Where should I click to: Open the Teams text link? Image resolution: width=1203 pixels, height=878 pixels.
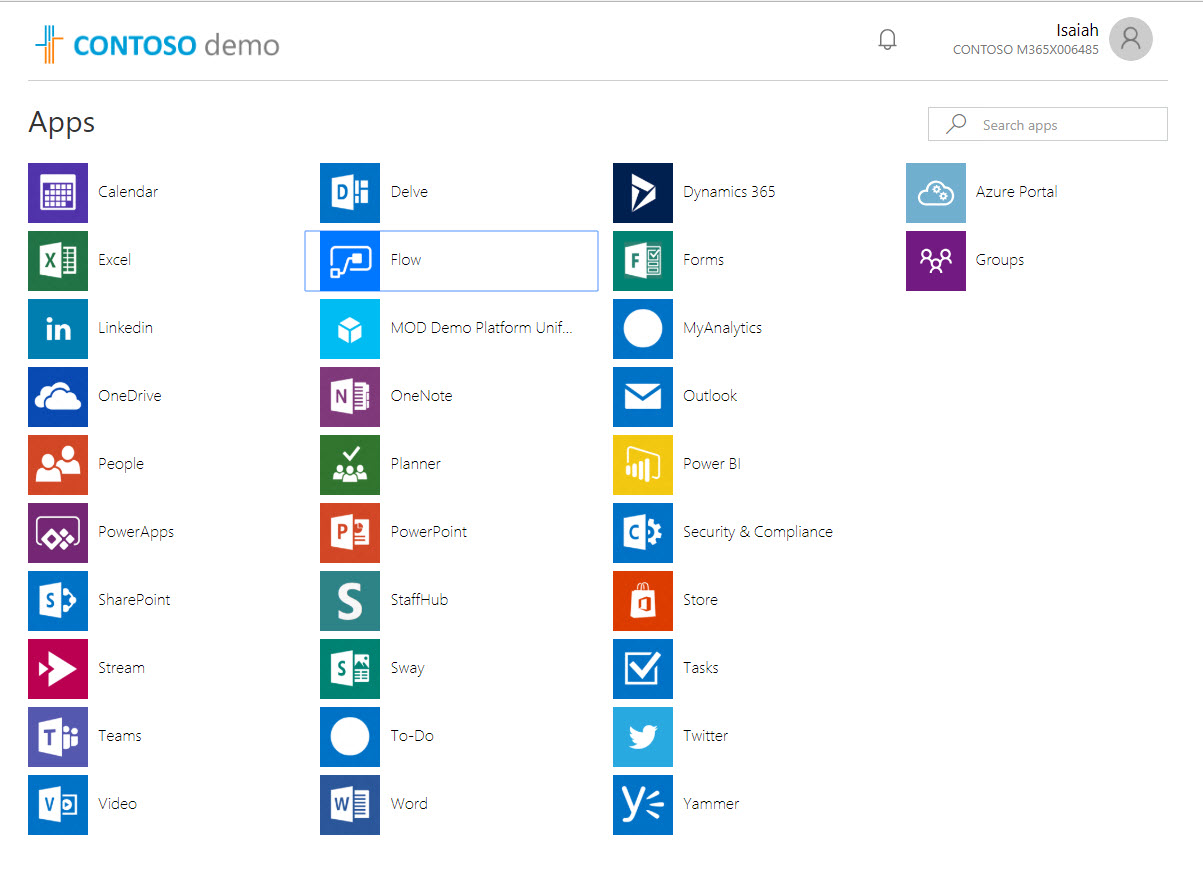point(120,736)
